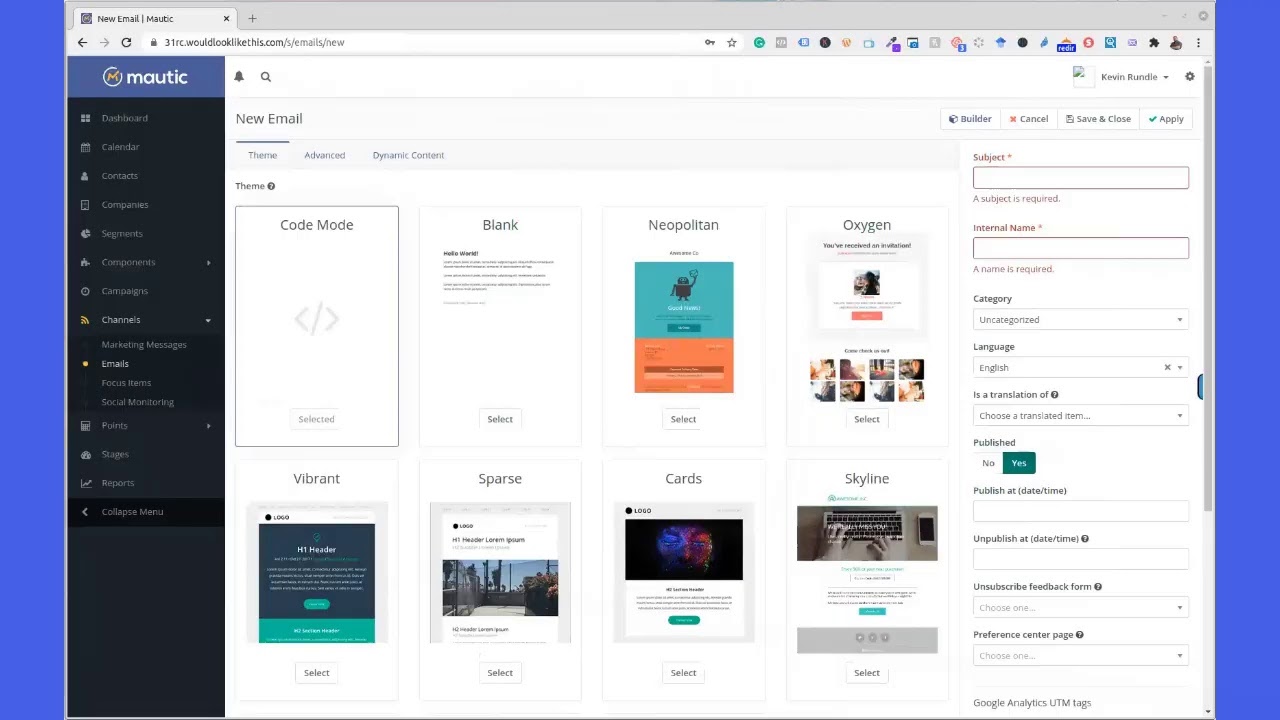The width and height of the screenshot is (1280, 720).
Task: Reload the page in browser
Action: point(126,42)
